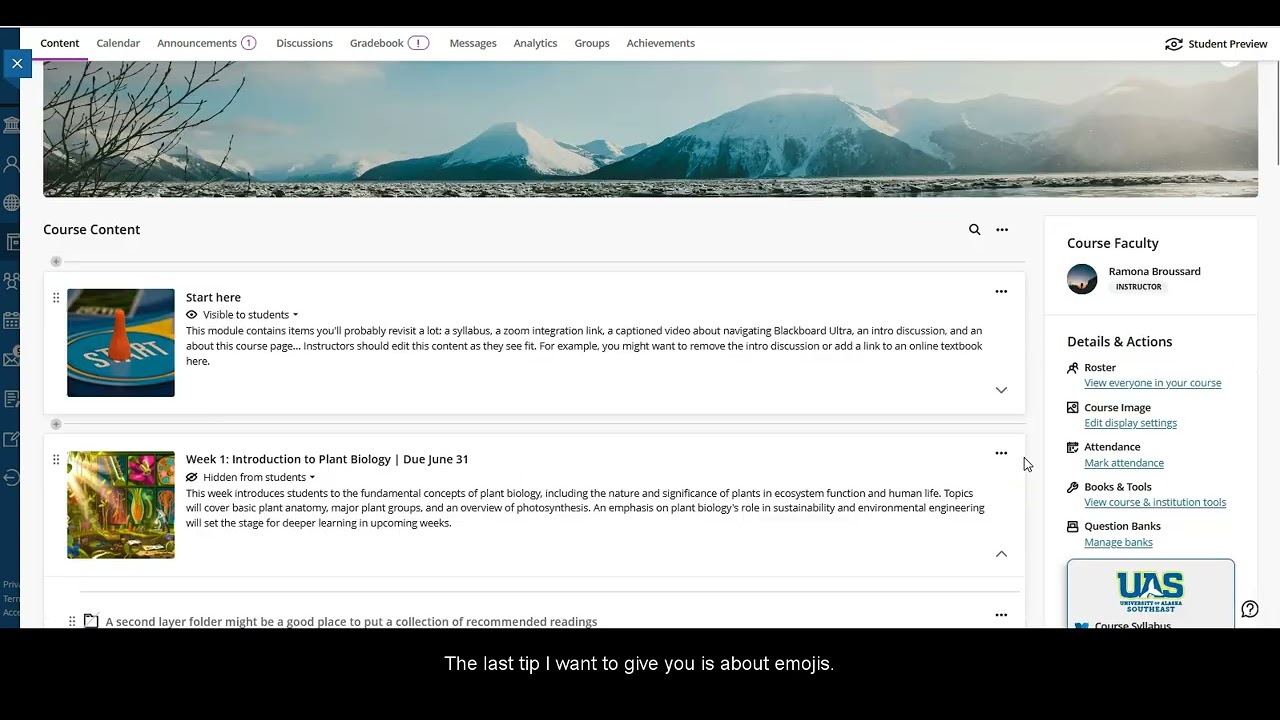Expand the Start here module chevron

tap(1001, 390)
